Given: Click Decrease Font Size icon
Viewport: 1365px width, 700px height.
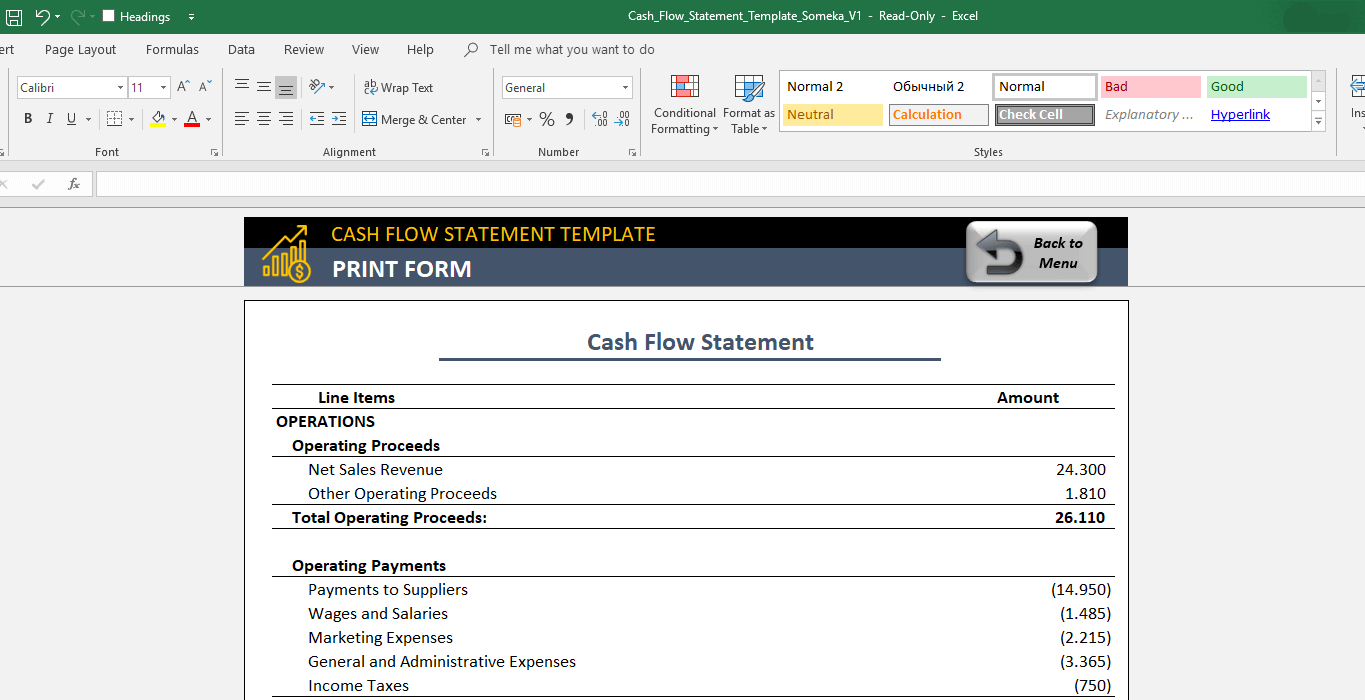Looking at the screenshot, I should 204,87.
